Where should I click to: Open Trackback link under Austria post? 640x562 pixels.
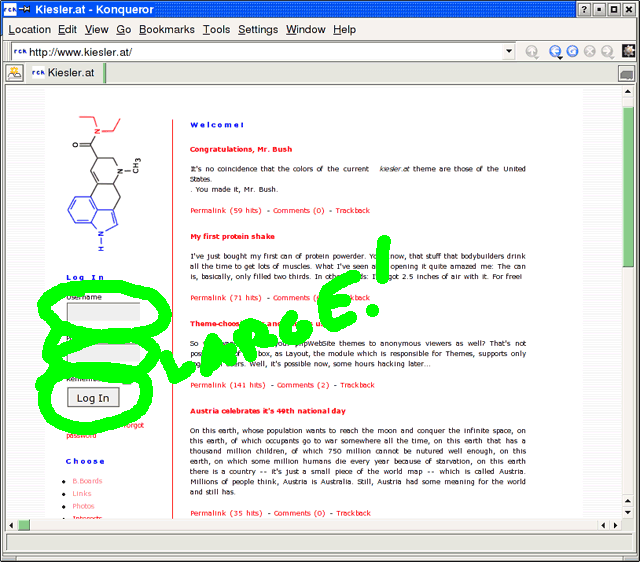point(353,513)
